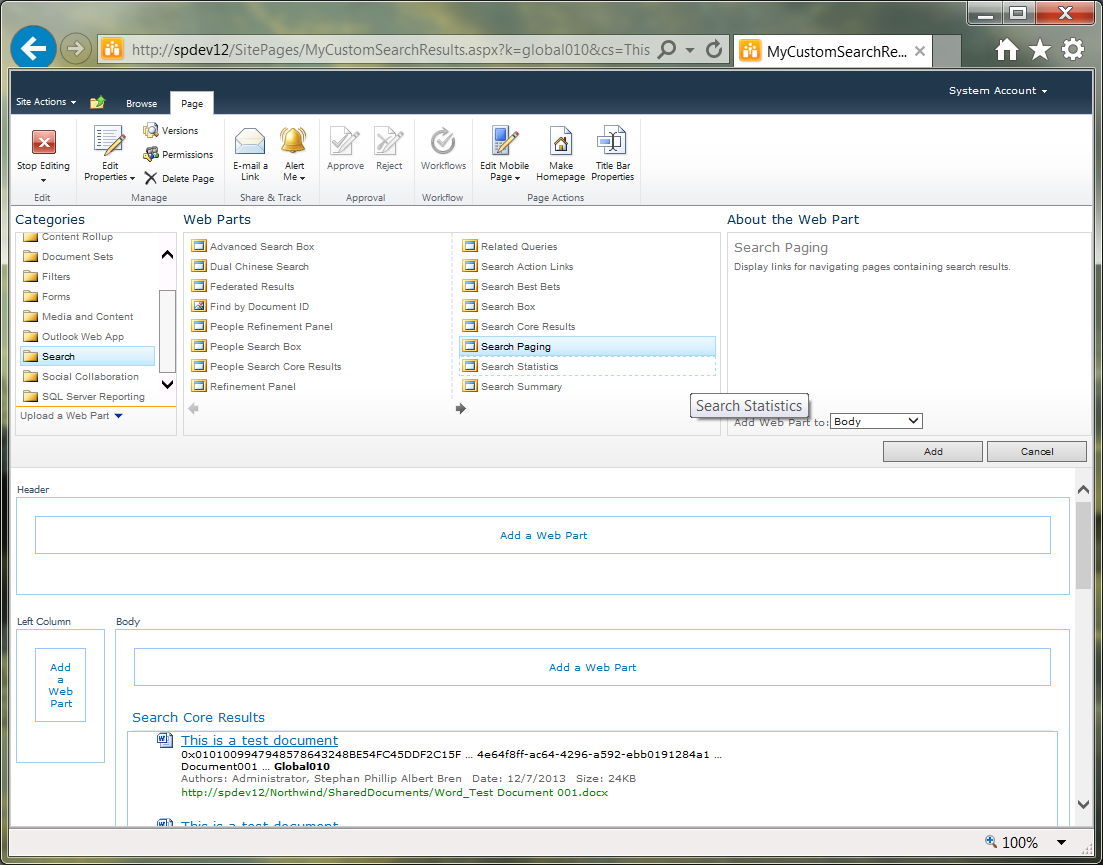Click the page scrollbar down arrow
Viewport: 1103px width, 865px height.
coord(1083,805)
